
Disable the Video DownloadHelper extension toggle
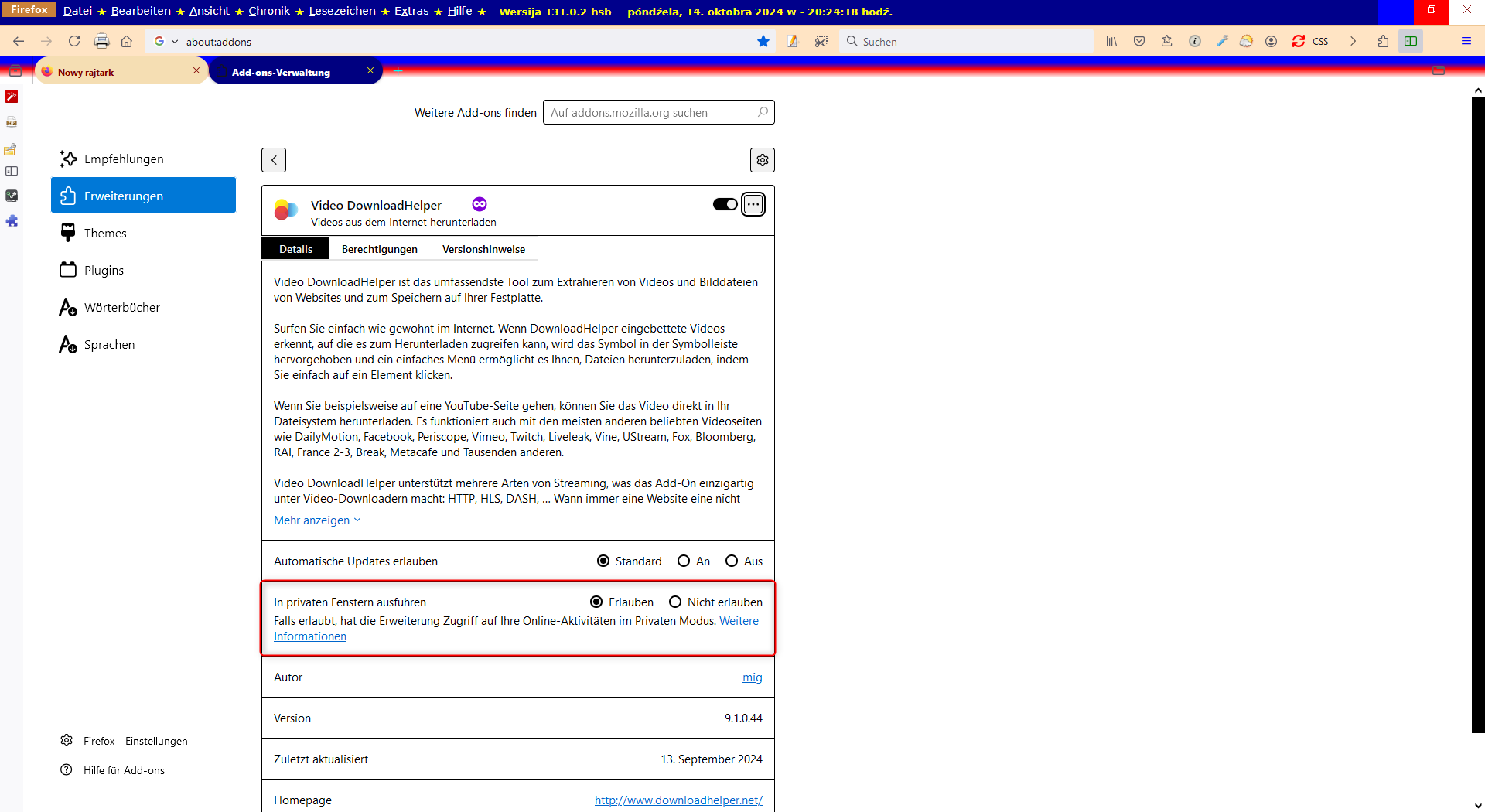click(725, 204)
